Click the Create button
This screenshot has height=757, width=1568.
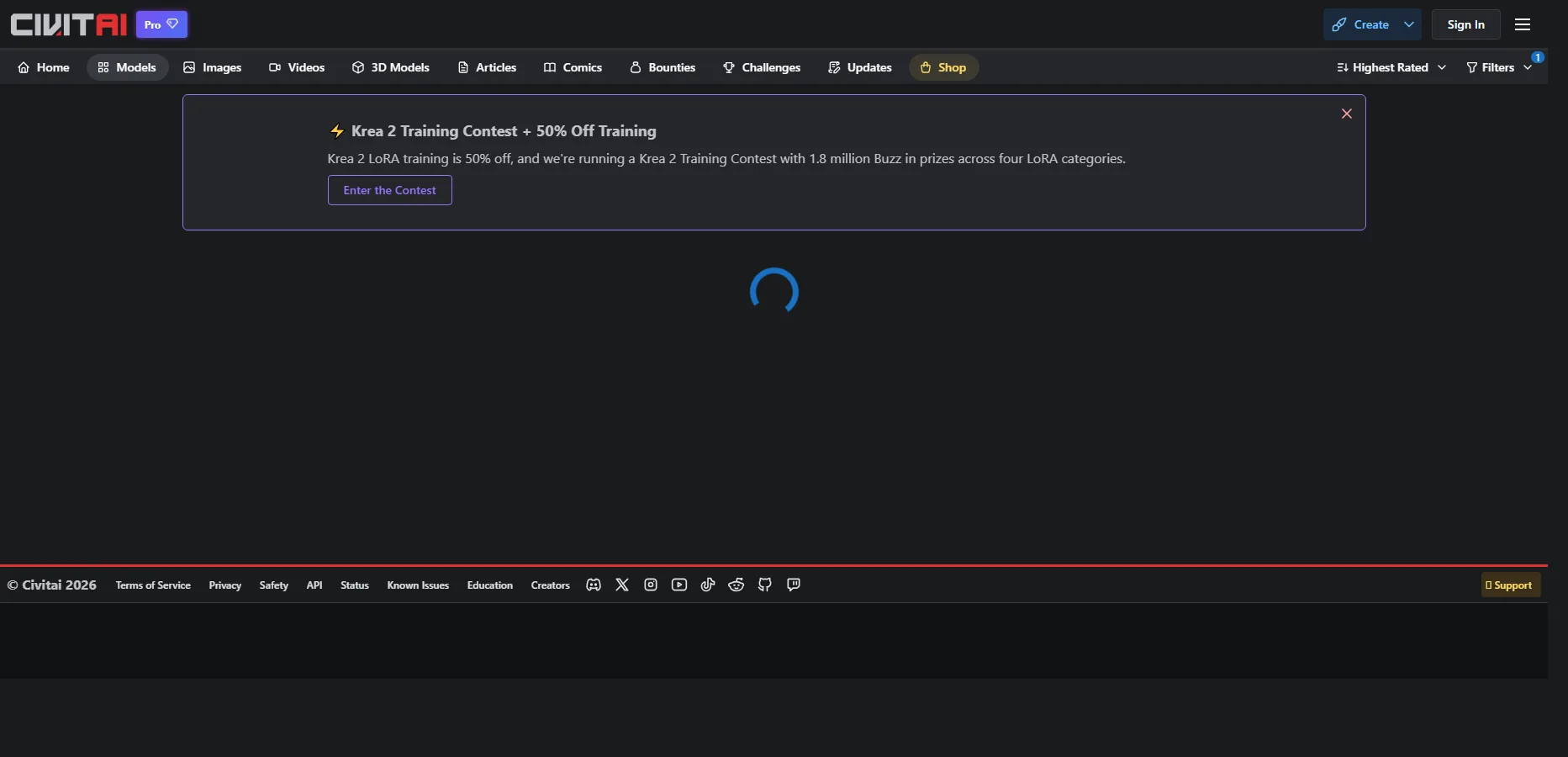pyautogui.click(x=1360, y=24)
